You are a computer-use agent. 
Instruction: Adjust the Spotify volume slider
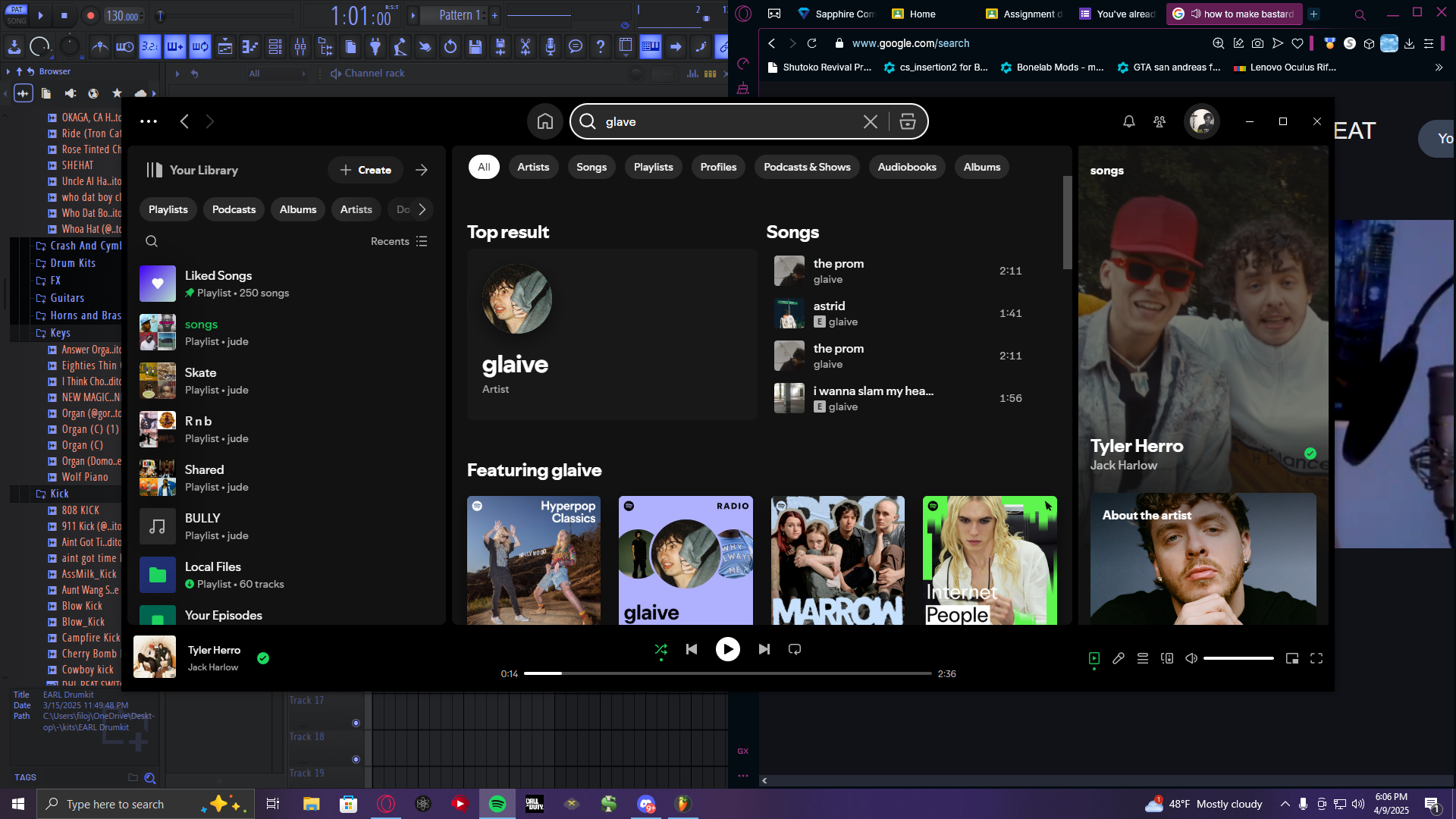[x=1238, y=658]
